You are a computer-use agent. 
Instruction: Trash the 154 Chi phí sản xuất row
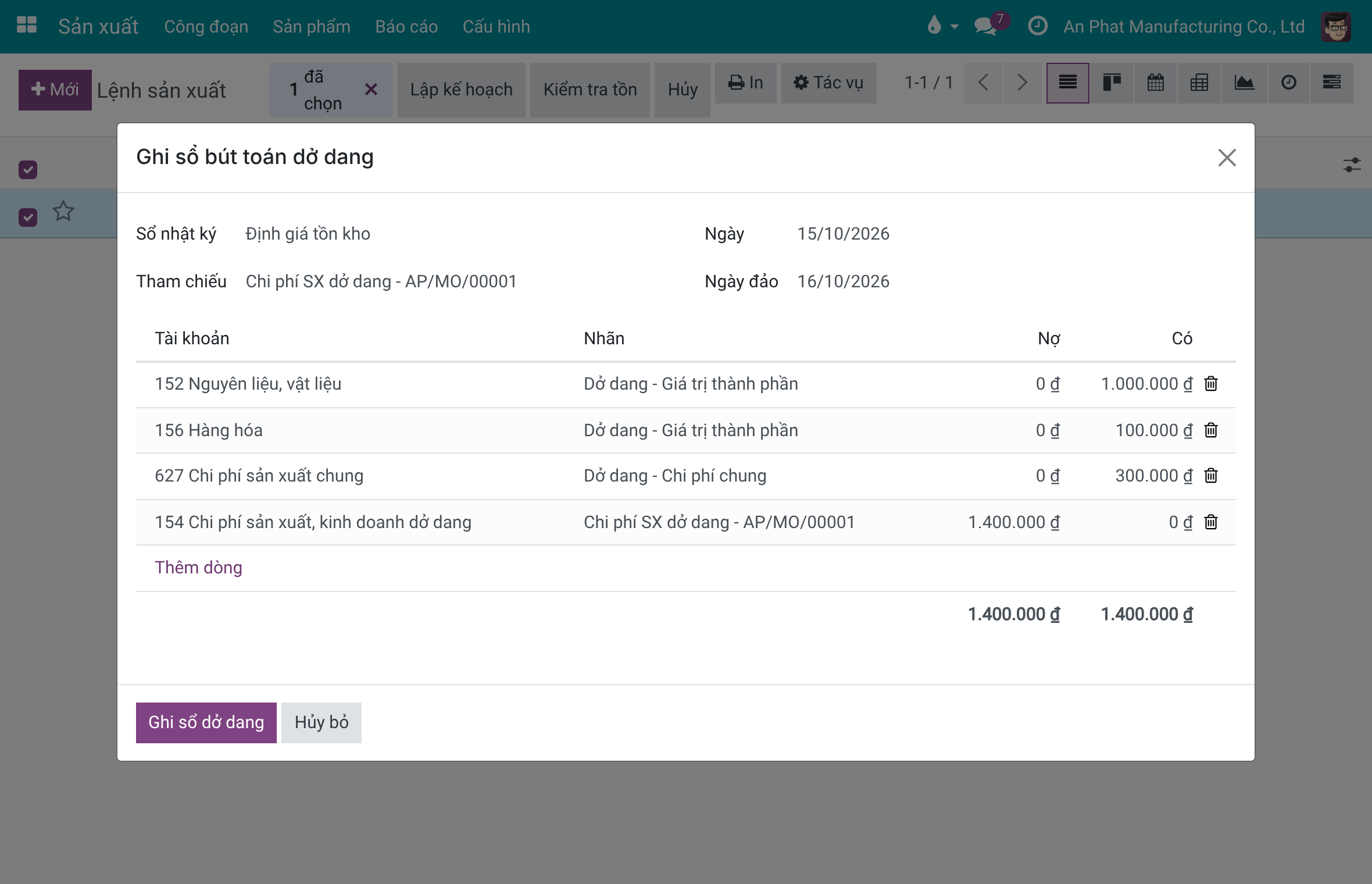click(x=1211, y=522)
